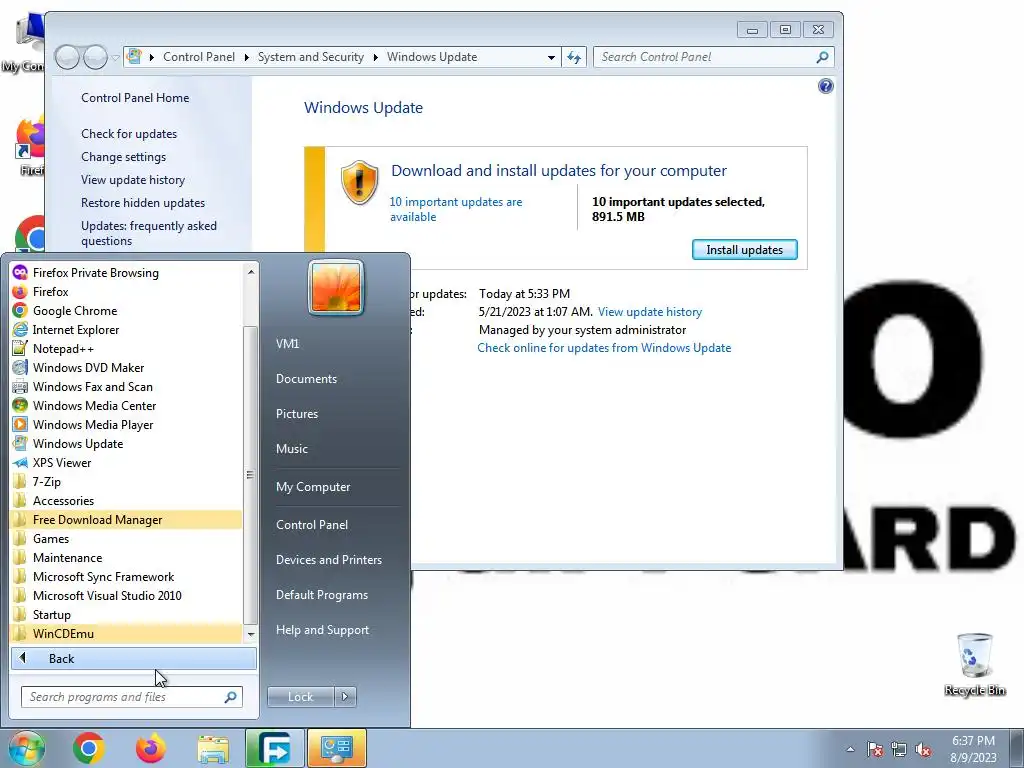Open Control Panel from Start menu

[312, 524]
